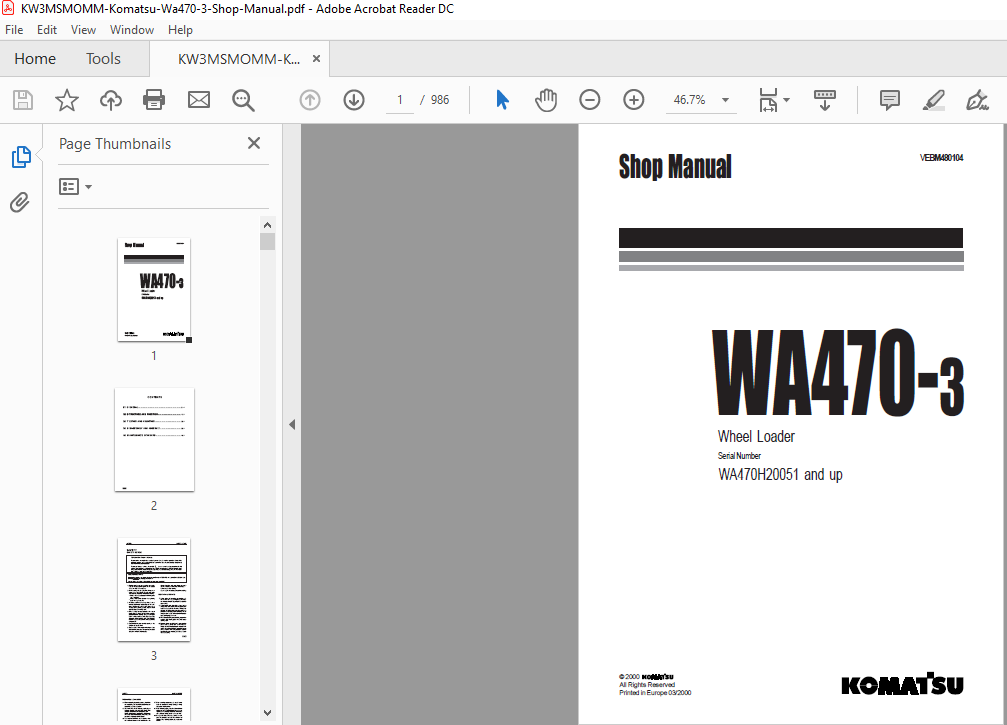Image resolution: width=1007 pixels, height=725 pixels.
Task: Click the Serial Number label text
Action: pos(739,456)
